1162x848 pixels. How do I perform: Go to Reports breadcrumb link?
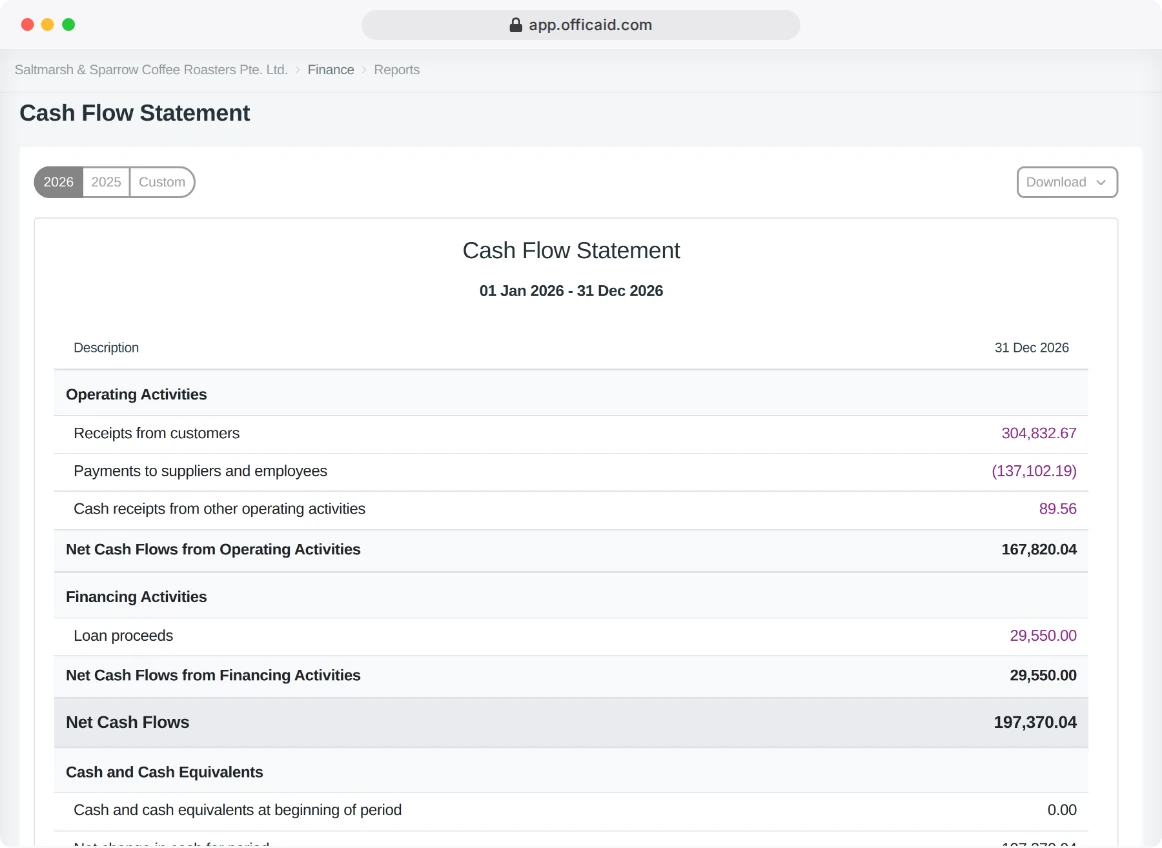(396, 70)
